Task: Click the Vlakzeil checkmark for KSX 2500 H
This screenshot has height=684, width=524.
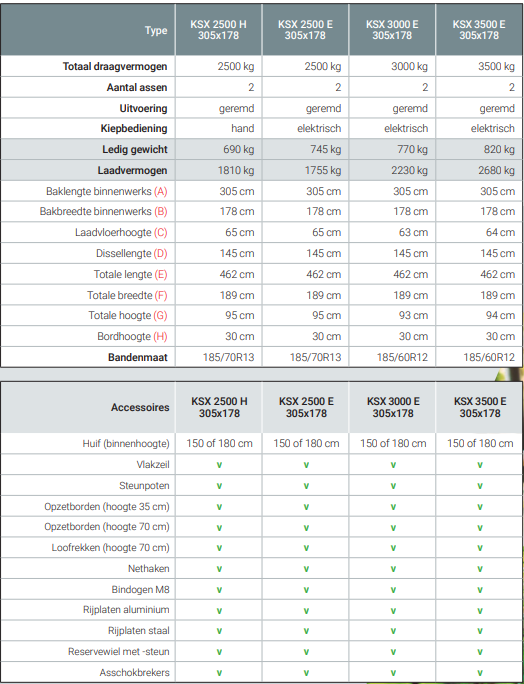Action: click(219, 465)
